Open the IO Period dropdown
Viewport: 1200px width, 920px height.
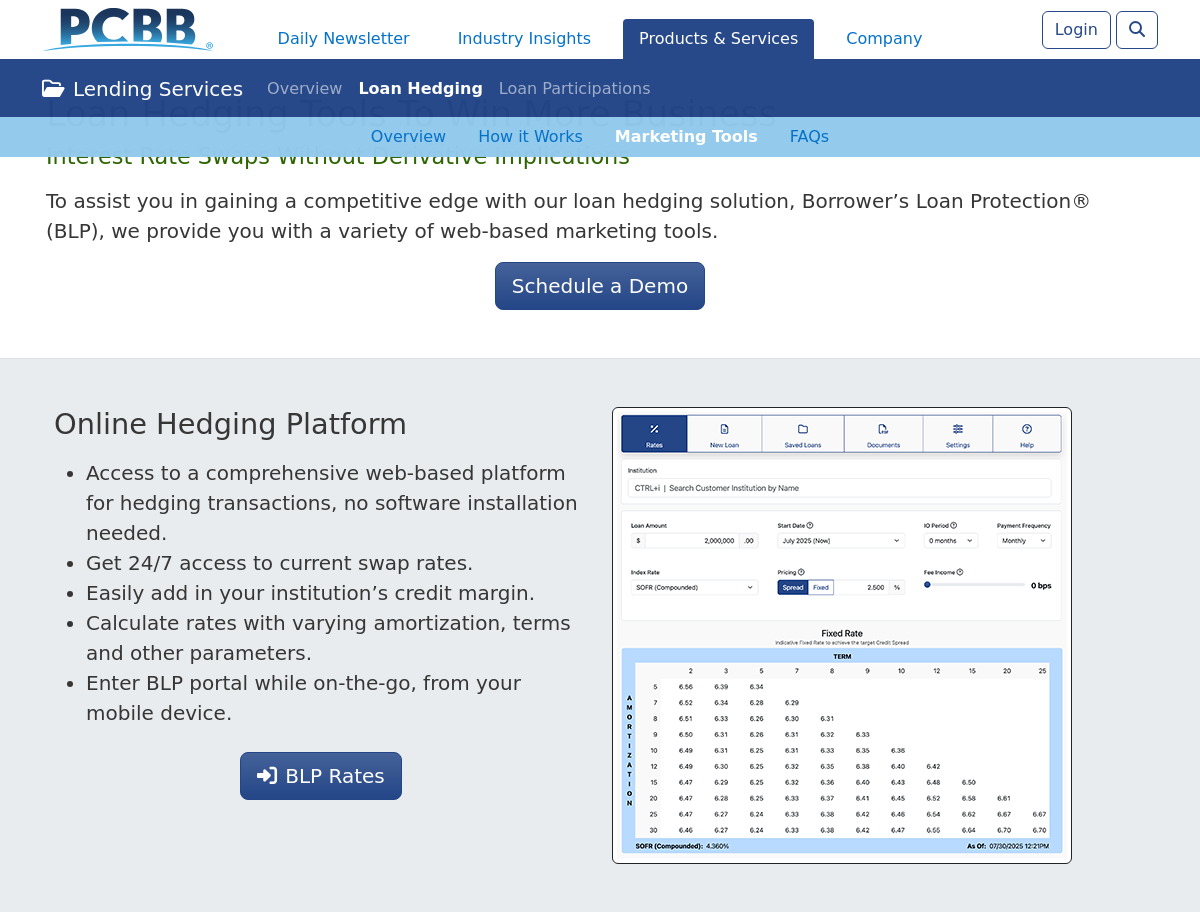point(950,541)
